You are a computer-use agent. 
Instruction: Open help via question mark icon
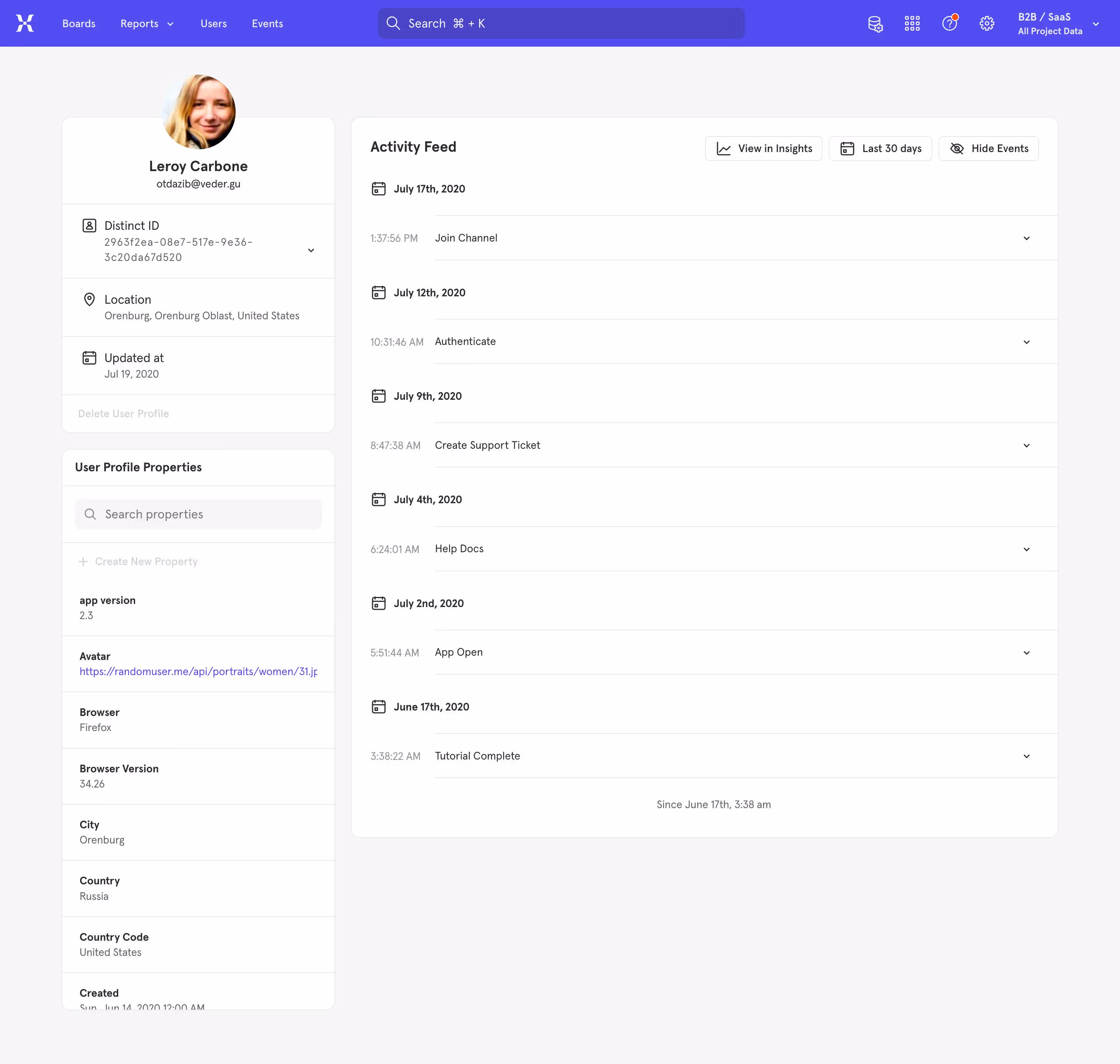pyautogui.click(x=949, y=23)
